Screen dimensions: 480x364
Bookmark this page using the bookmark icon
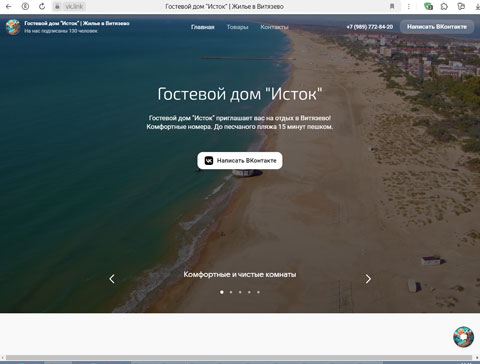392,6
